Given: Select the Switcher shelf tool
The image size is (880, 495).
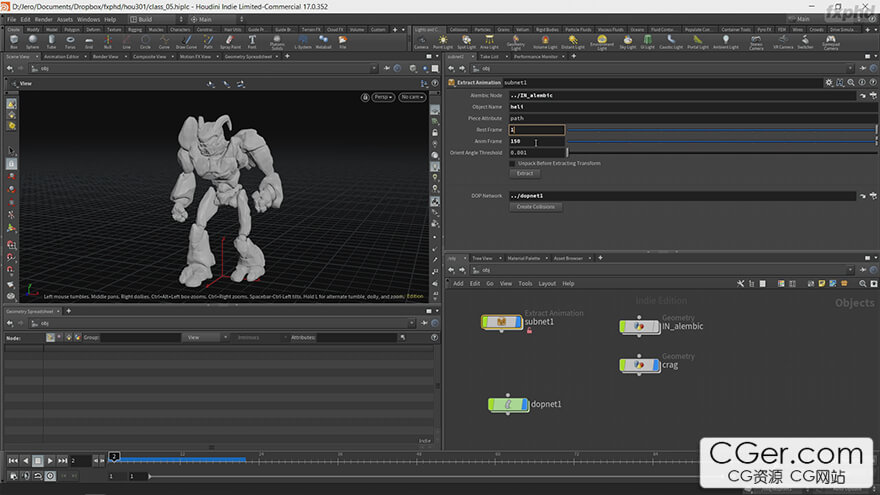Looking at the screenshot, I should click(805, 42).
